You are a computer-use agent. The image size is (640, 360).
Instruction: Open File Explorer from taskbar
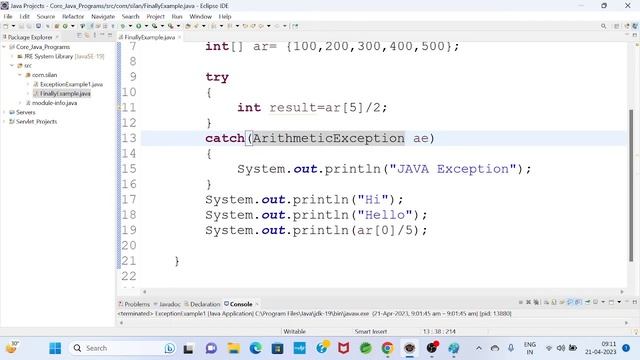pos(233,348)
